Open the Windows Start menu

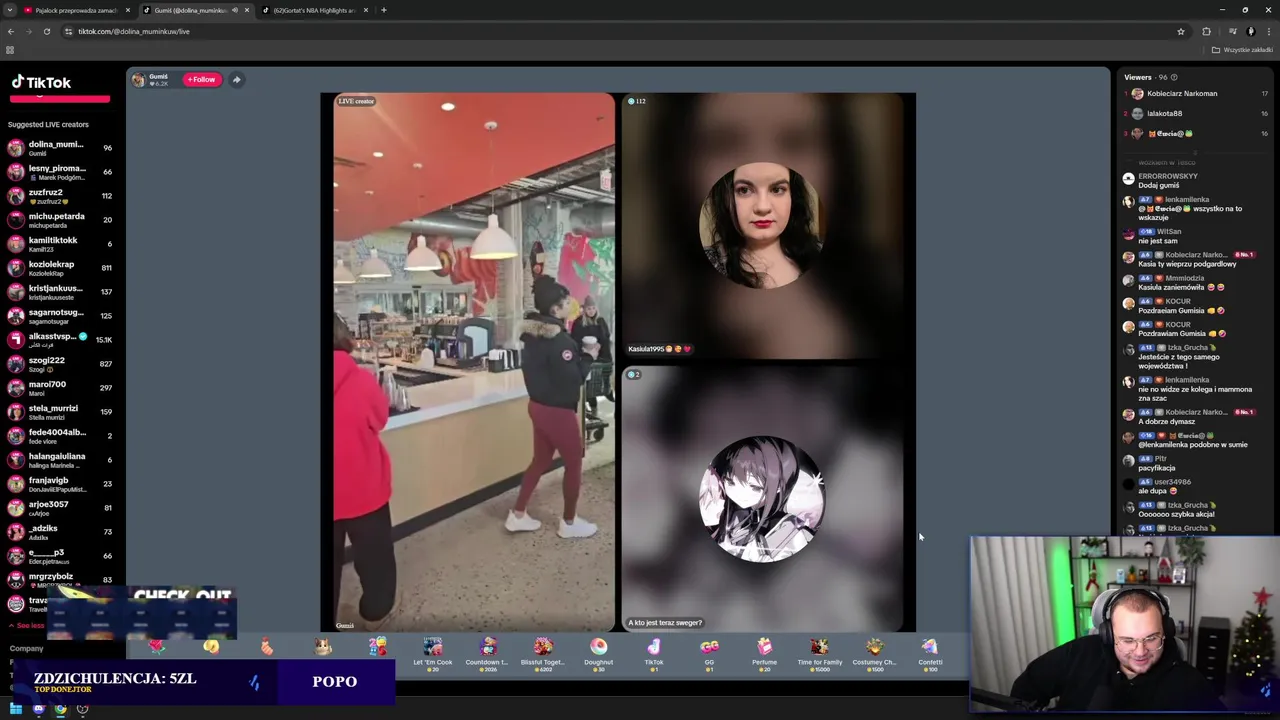pyautogui.click(x=16, y=709)
